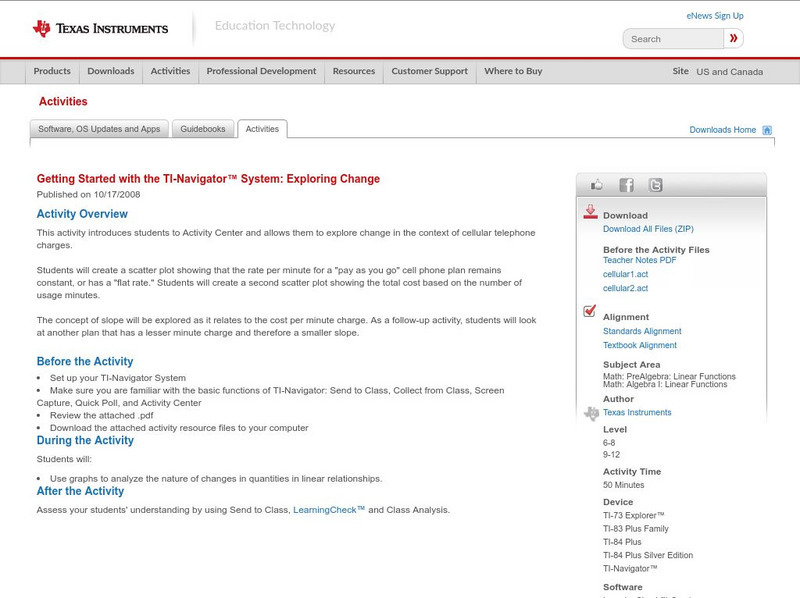Click the After the Activity heading
The height and width of the screenshot is (598, 800).
tap(80, 491)
